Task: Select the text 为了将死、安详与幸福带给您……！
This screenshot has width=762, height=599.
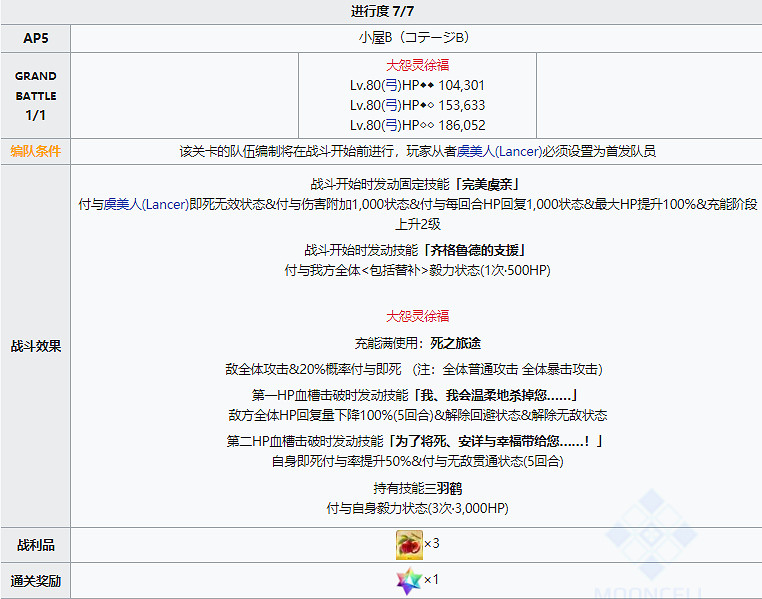Action: 493,441
